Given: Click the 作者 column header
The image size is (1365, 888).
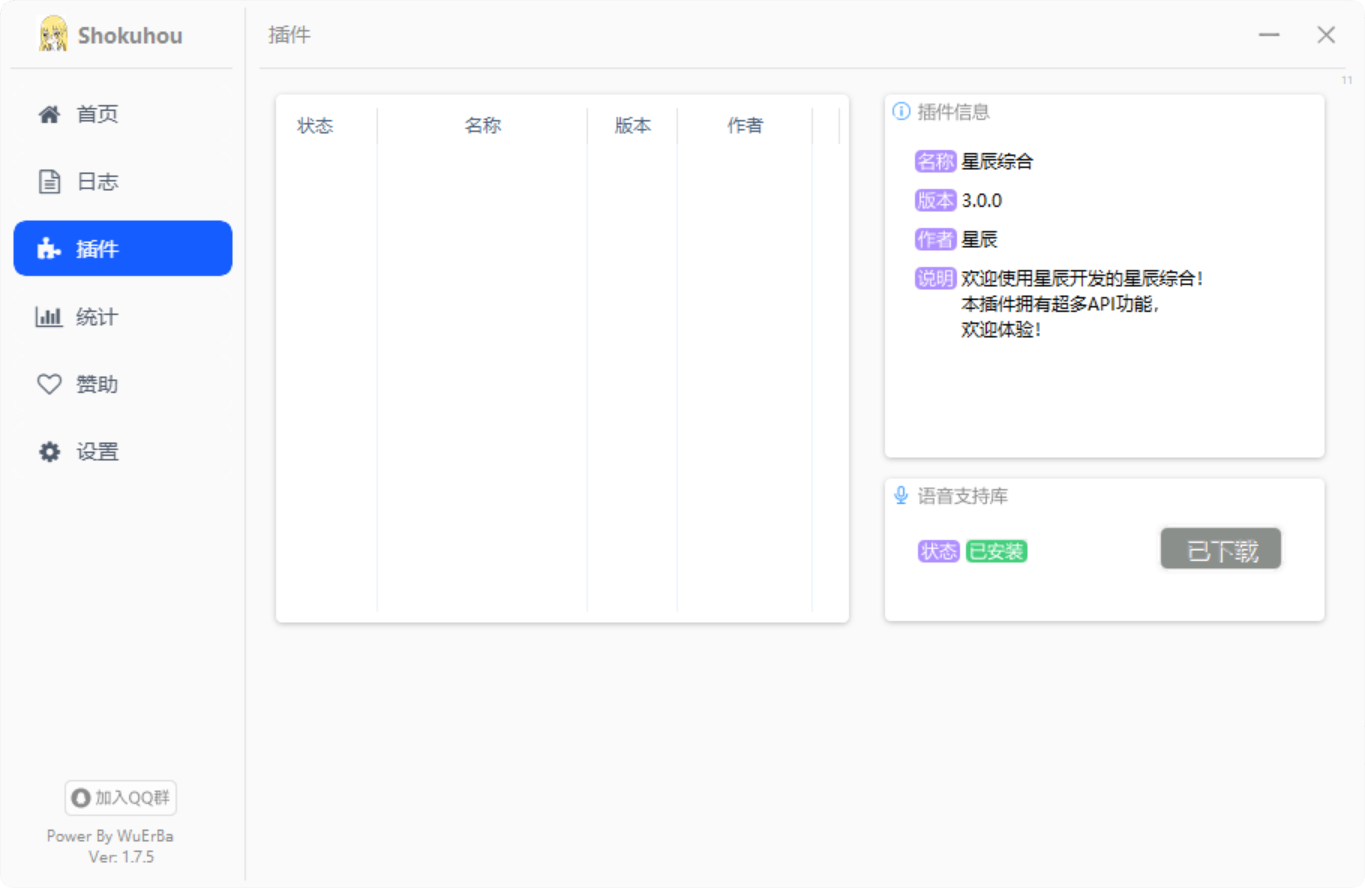Looking at the screenshot, I should click(x=745, y=126).
